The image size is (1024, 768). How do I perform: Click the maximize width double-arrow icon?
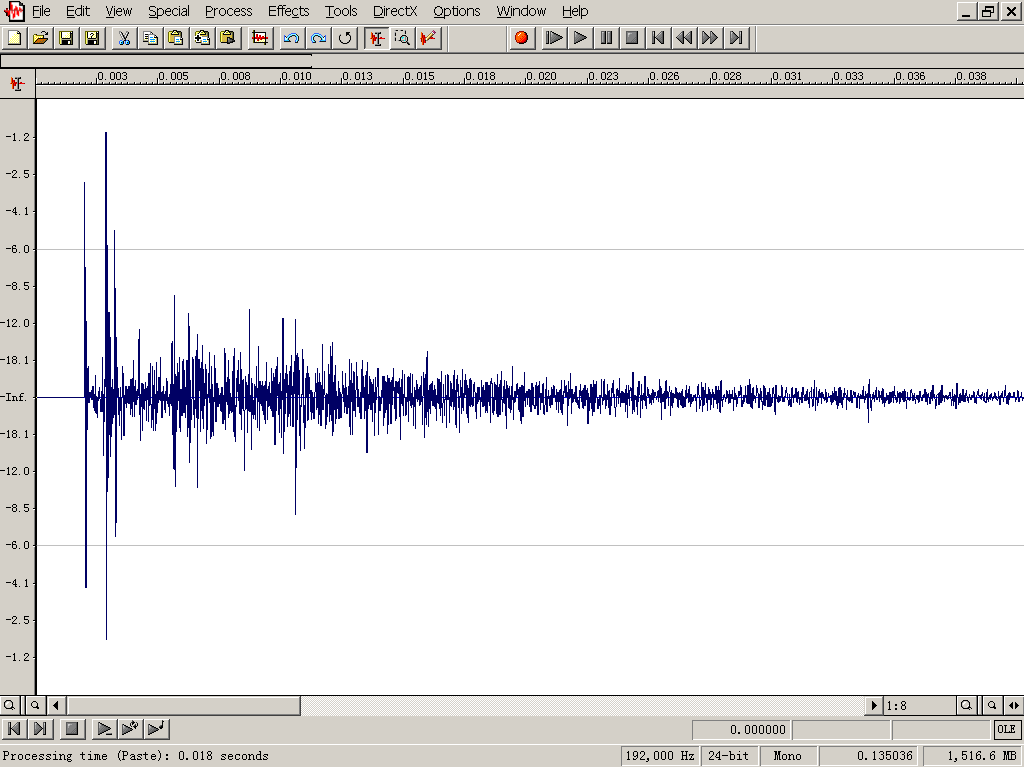point(1013,705)
